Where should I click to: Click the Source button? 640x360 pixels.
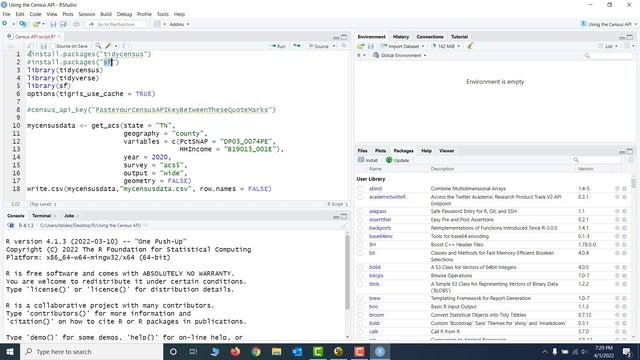[x=319, y=46]
